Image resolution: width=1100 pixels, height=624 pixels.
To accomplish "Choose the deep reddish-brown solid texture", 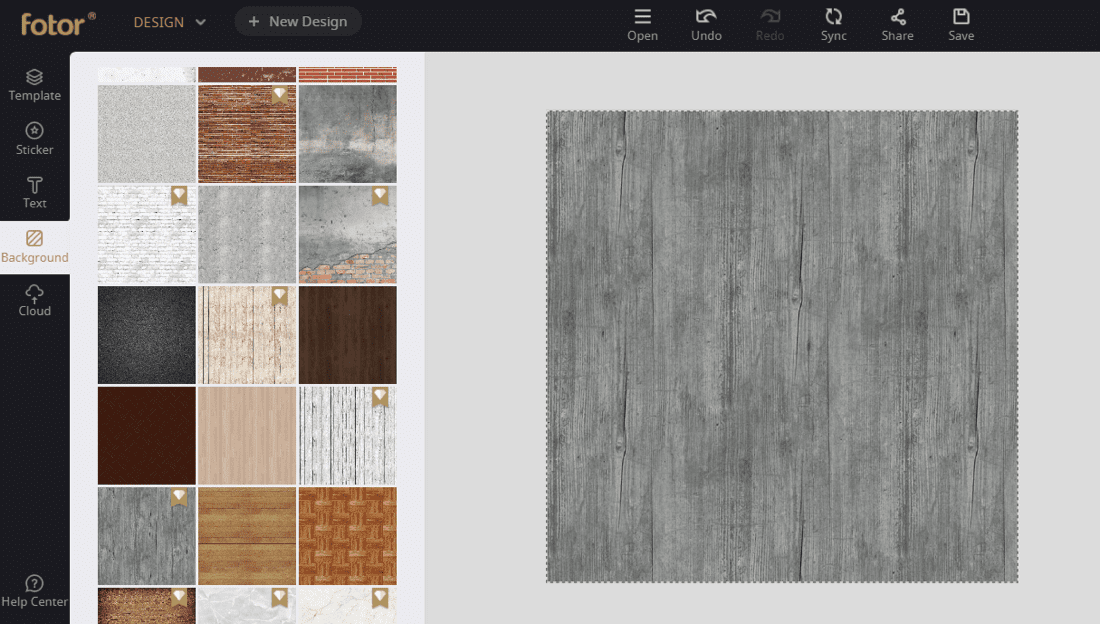I will coord(147,436).
